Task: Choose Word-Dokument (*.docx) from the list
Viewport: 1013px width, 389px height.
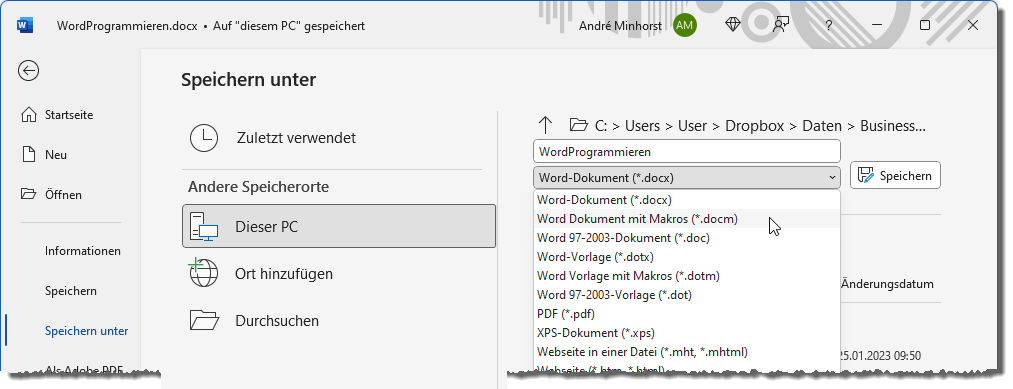Action: click(x=687, y=200)
